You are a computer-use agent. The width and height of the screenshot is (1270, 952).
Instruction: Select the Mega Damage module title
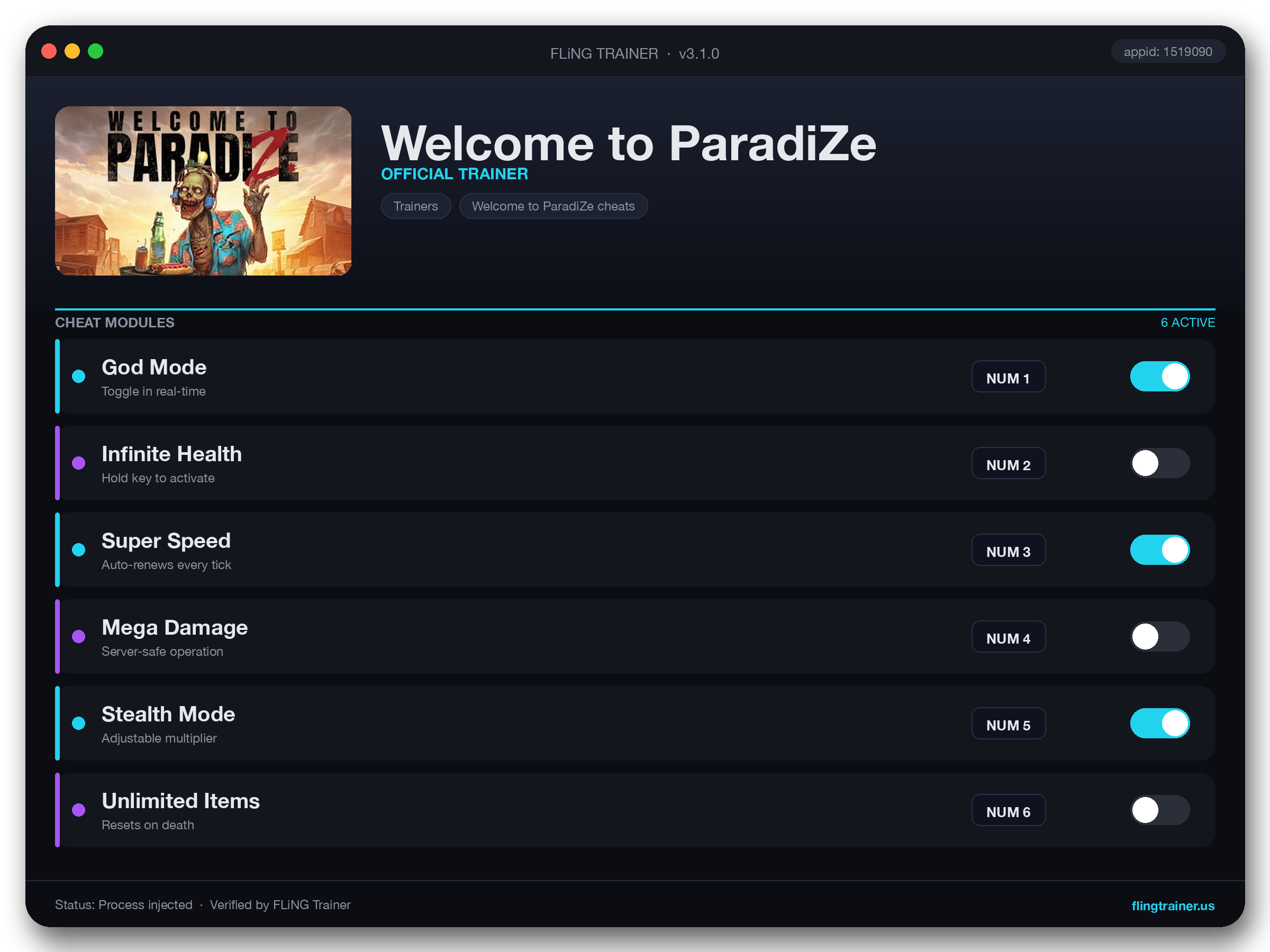(x=175, y=627)
